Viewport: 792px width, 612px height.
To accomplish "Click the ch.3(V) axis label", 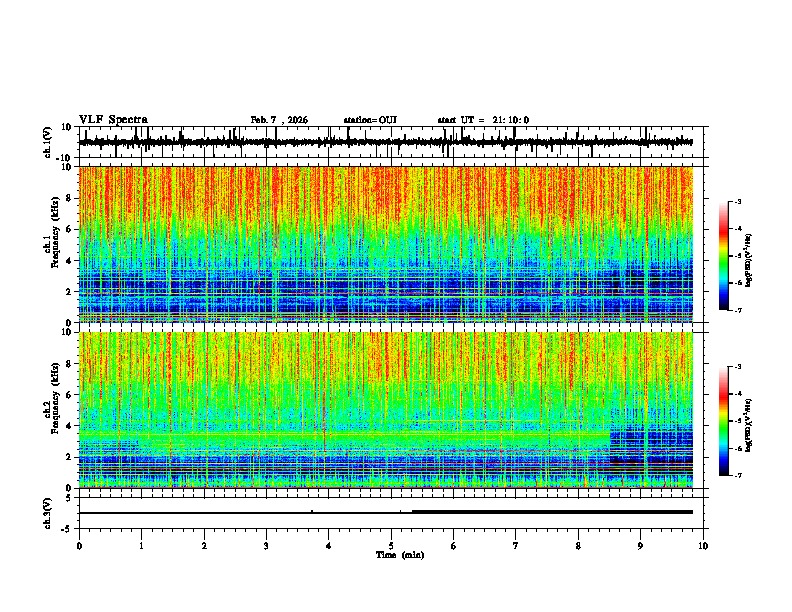I will coord(48,513).
